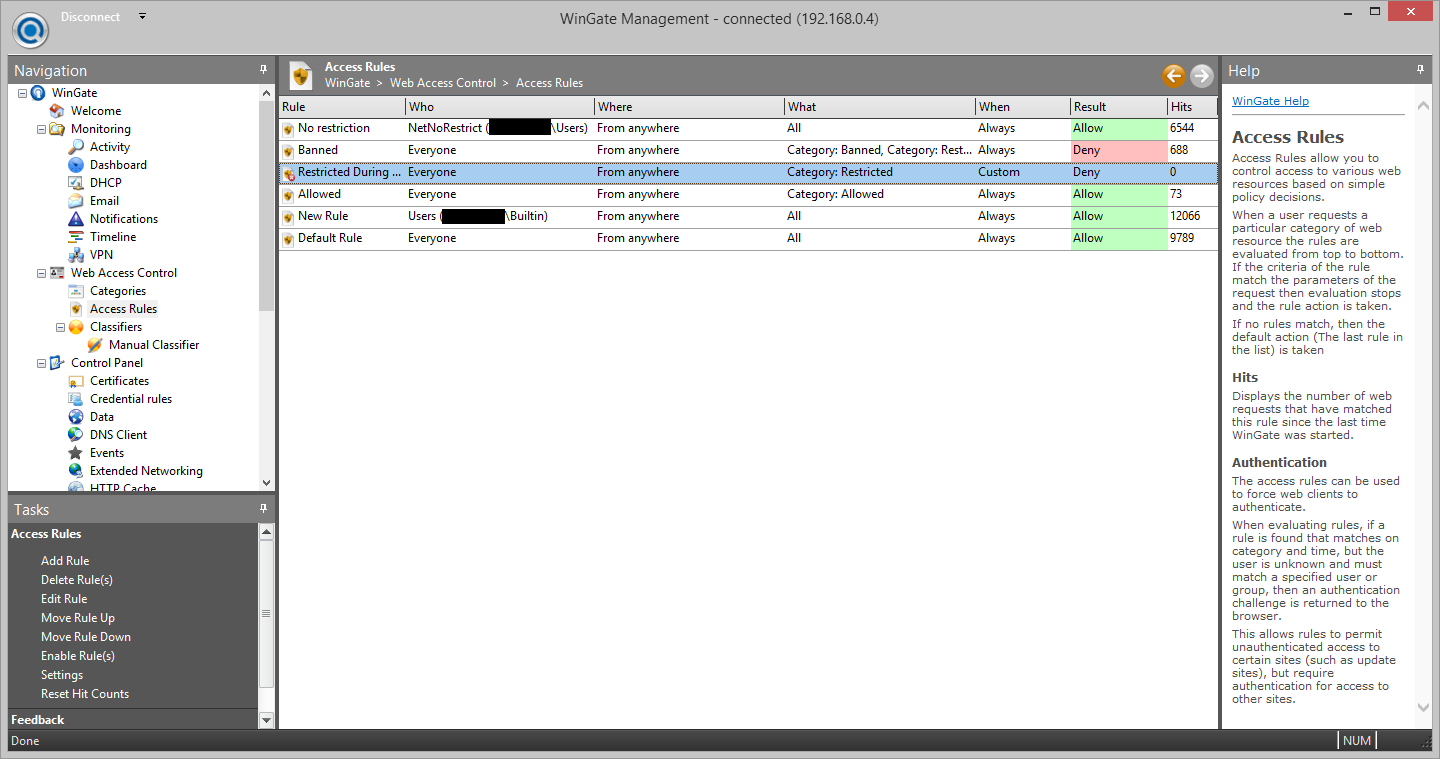Click the Allow result cell of No restriction
1440x759 pixels.
coord(1119,129)
